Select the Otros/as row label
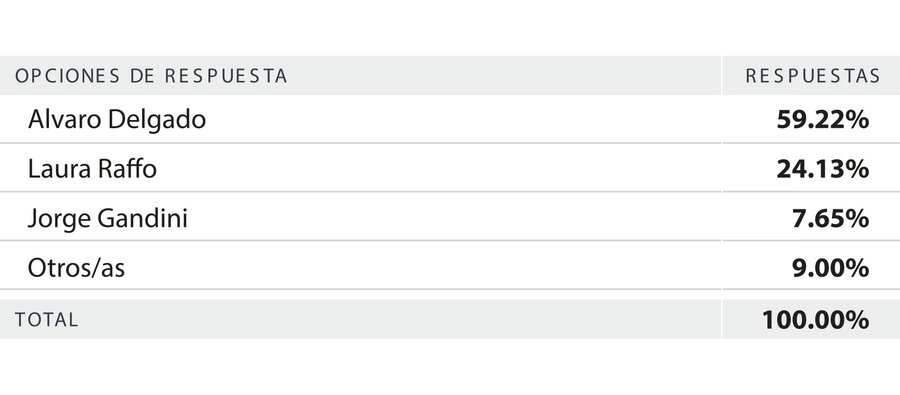The height and width of the screenshot is (395, 900). coord(76,268)
